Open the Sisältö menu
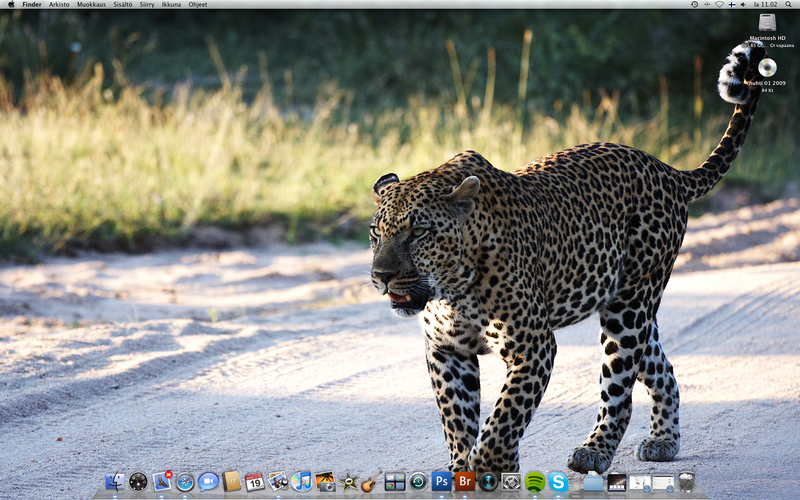The height and width of the screenshot is (500, 800). 122,4
